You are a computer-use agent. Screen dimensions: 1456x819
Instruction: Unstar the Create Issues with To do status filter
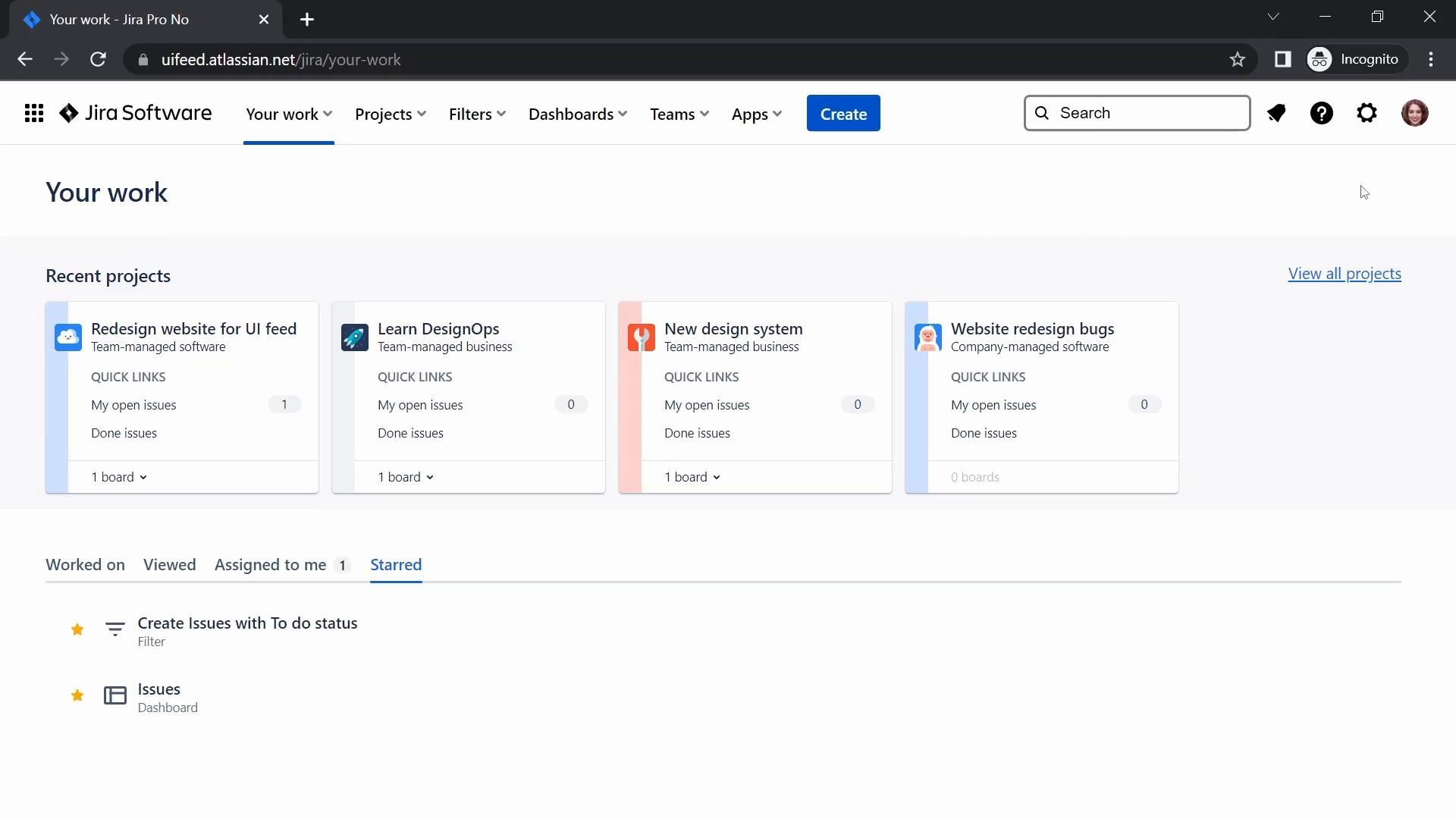(77, 629)
